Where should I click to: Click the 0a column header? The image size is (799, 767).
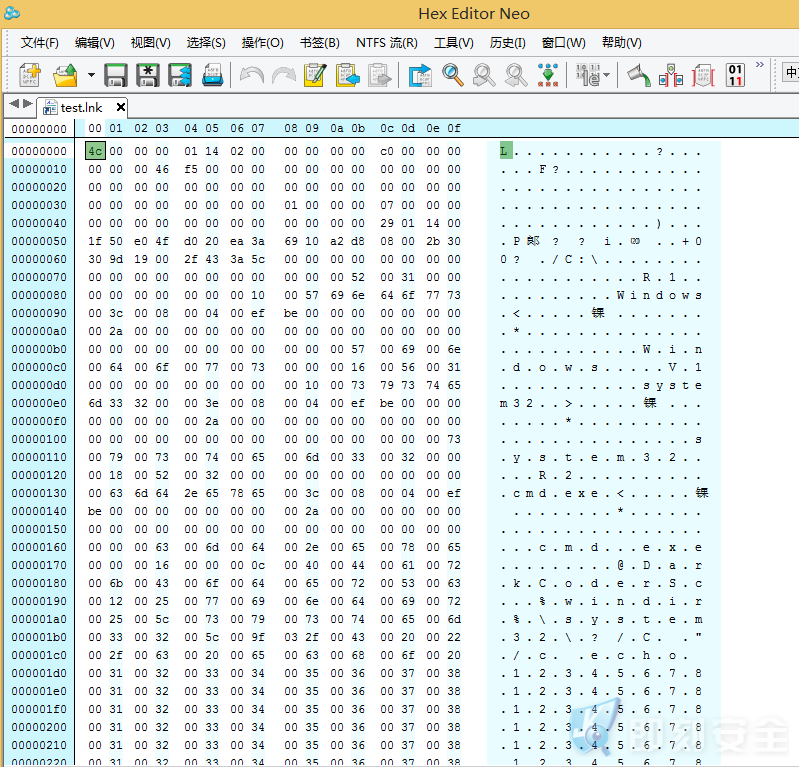tap(337, 128)
